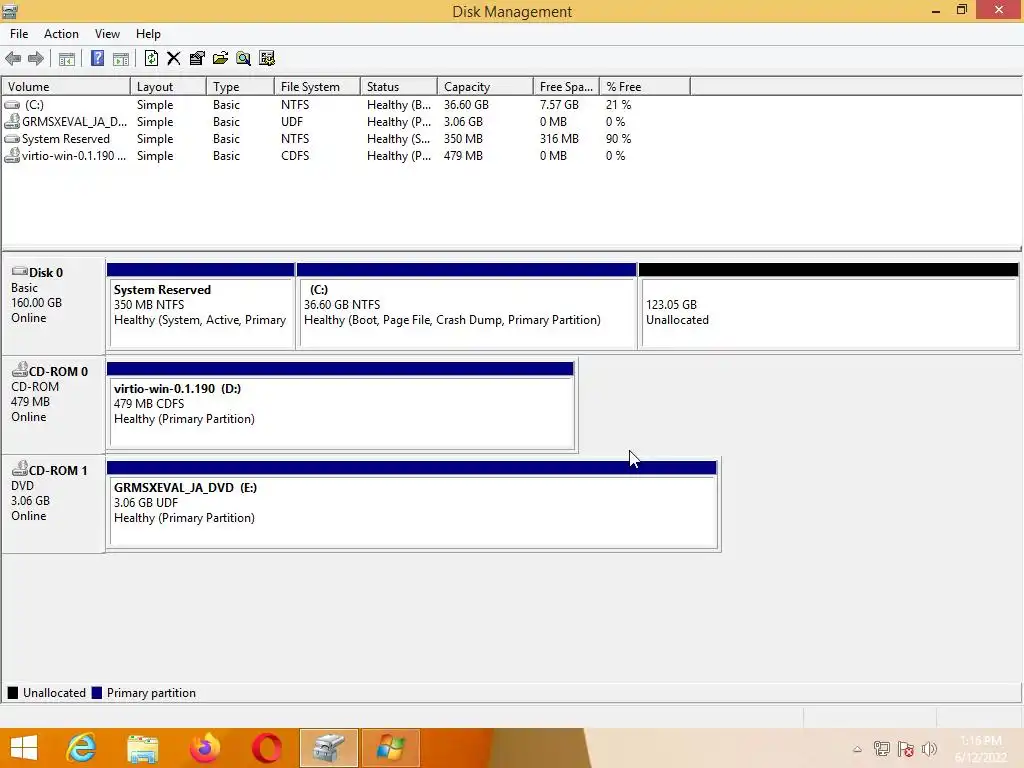
Task: Click the 90 % free cell
Action: [618, 138]
